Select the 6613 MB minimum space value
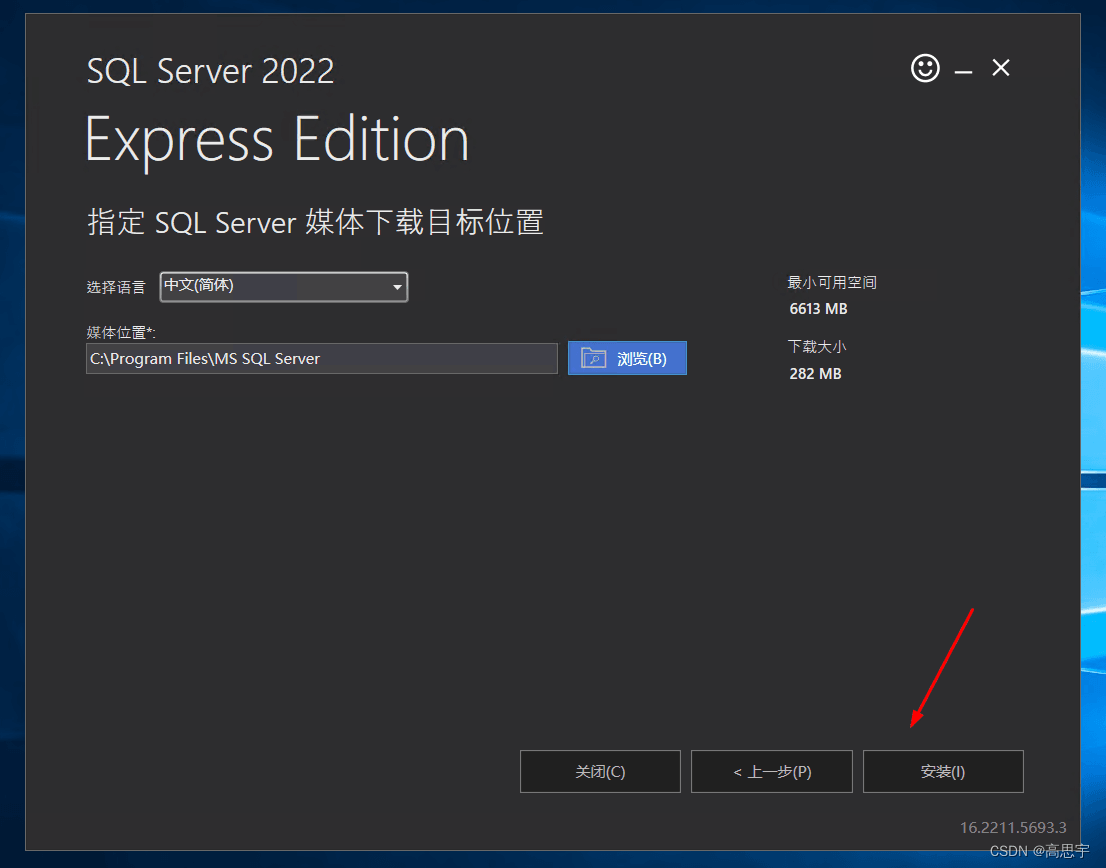Image resolution: width=1106 pixels, height=868 pixels. (x=818, y=309)
